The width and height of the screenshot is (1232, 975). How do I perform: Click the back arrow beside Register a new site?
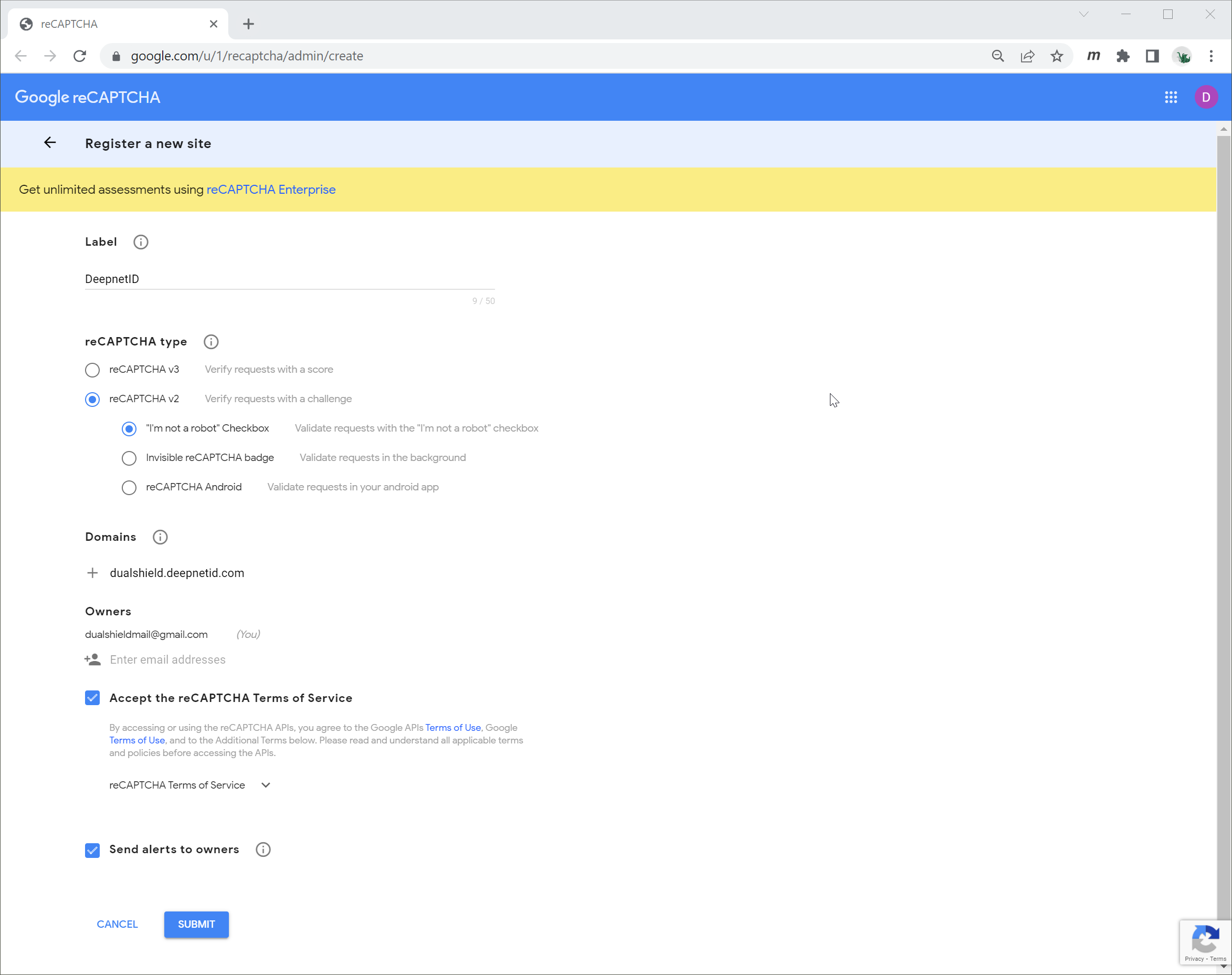click(x=50, y=143)
